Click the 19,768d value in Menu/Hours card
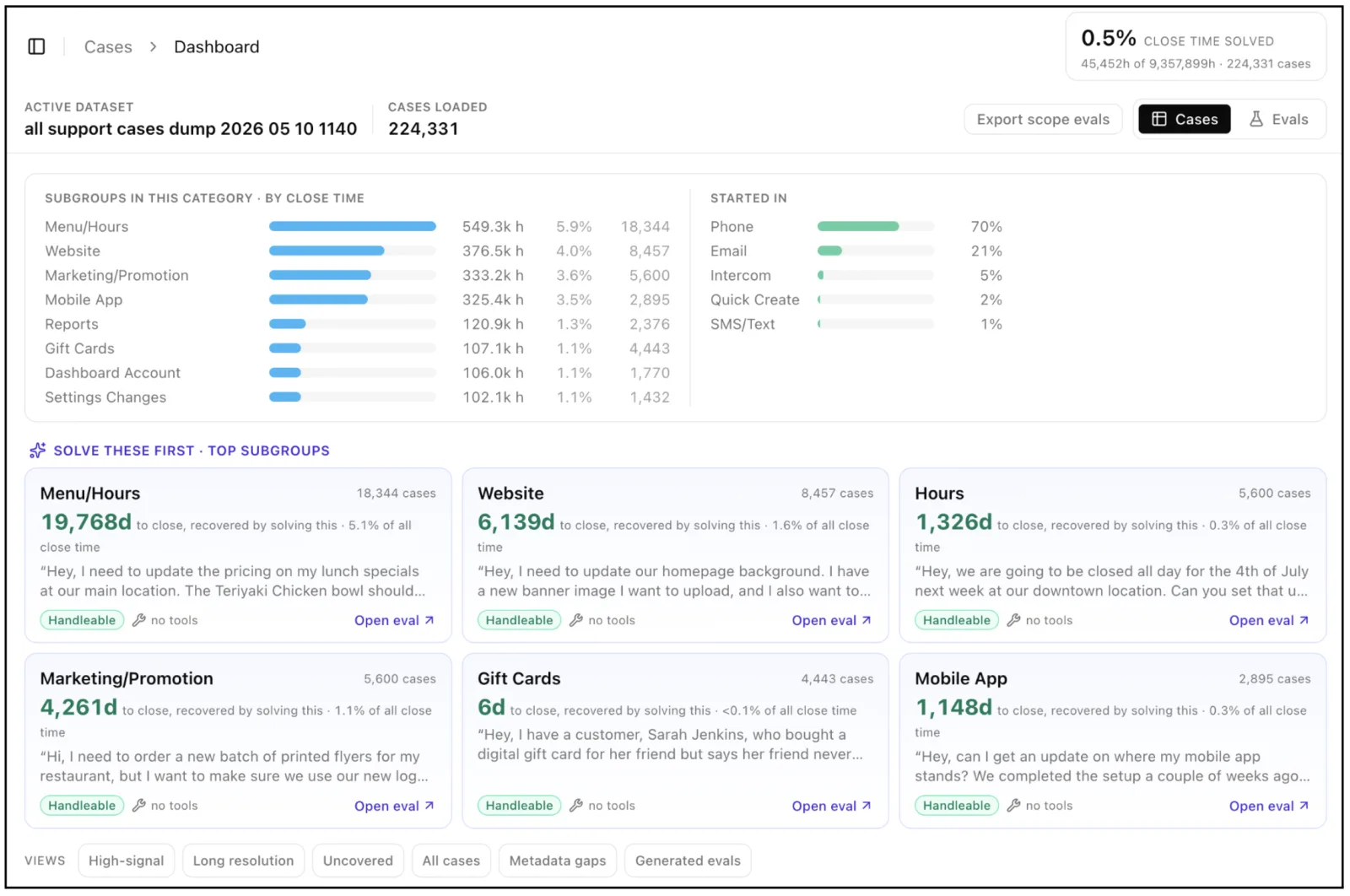The width and height of the screenshot is (1350, 896). tap(86, 522)
